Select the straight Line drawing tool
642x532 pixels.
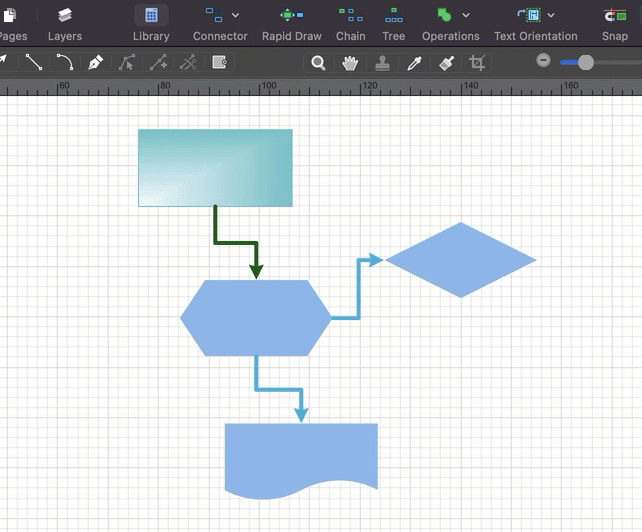point(34,62)
